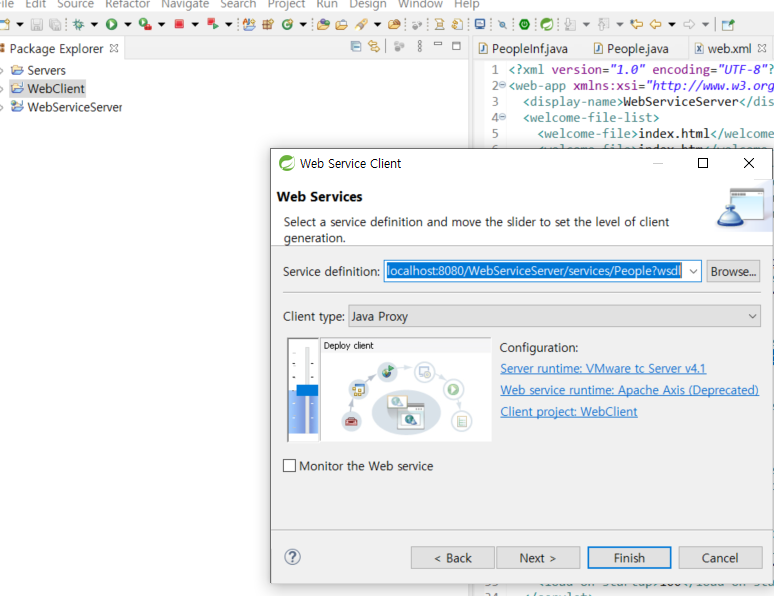Open the Run dropdown arrow
Screen dimensions: 774x596
click(128, 24)
